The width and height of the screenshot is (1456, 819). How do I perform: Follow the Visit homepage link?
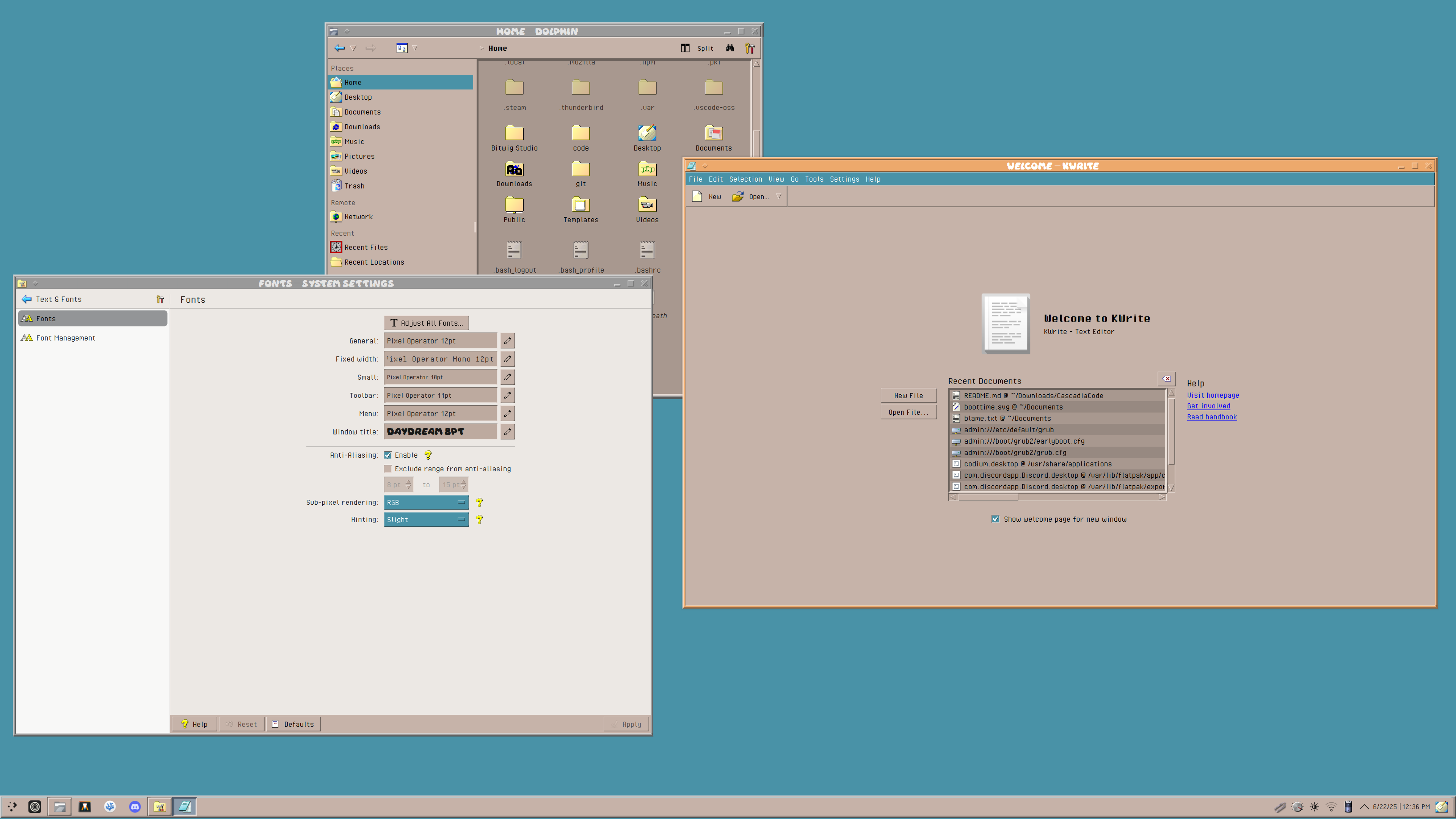(x=1213, y=395)
